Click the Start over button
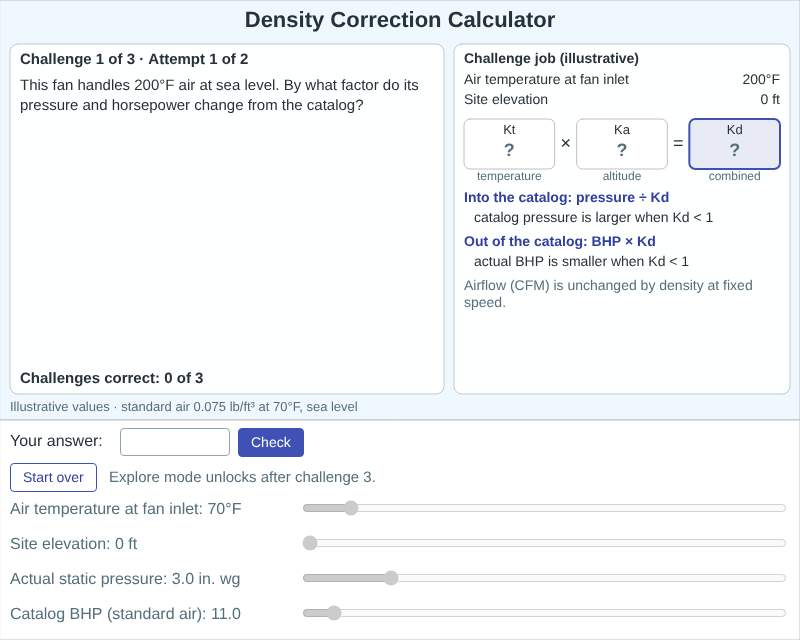This screenshot has height=642, width=800. pos(54,478)
